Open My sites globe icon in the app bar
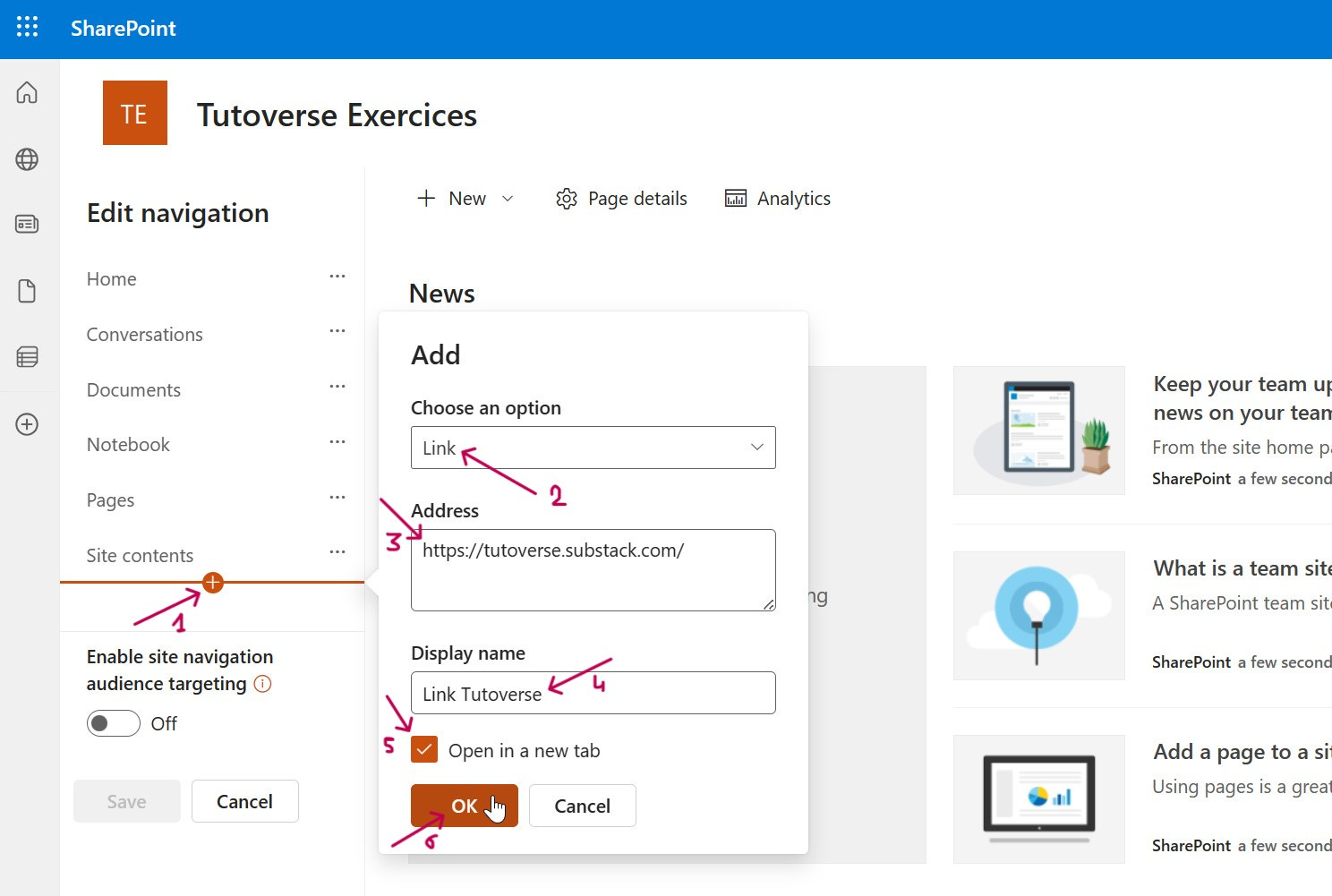This screenshot has height=896, width=1332. pyautogui.click(x=27, y=159)
